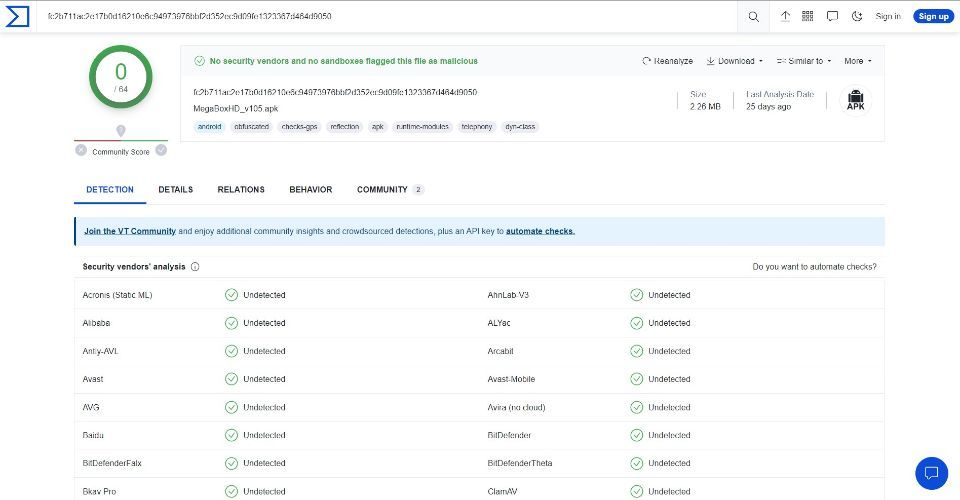Click the Antiy-AVL undetected check icon
The image size is (960, 500).
pyautogui.click(x=231, y=351)
